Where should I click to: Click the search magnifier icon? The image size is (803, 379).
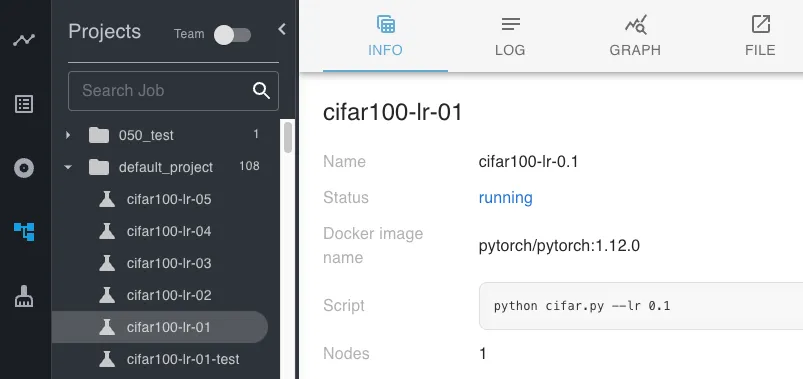coord(261,91)
